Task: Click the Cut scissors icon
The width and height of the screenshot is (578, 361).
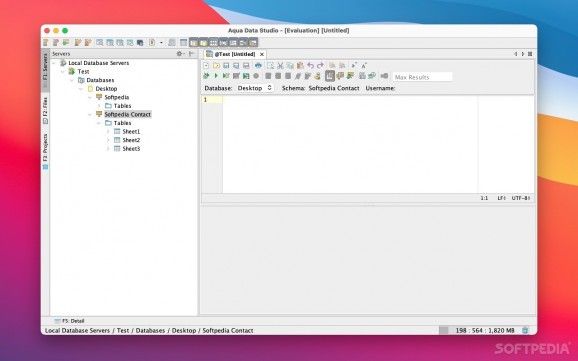Action: 280,66
